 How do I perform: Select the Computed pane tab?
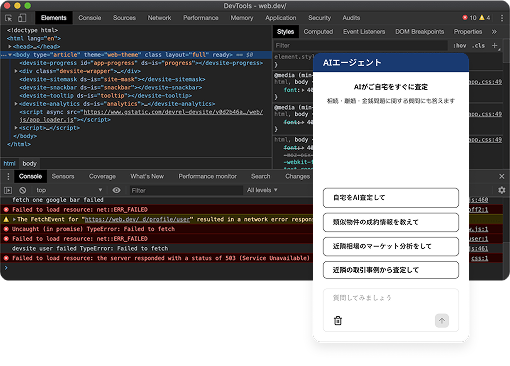[318, 32]
